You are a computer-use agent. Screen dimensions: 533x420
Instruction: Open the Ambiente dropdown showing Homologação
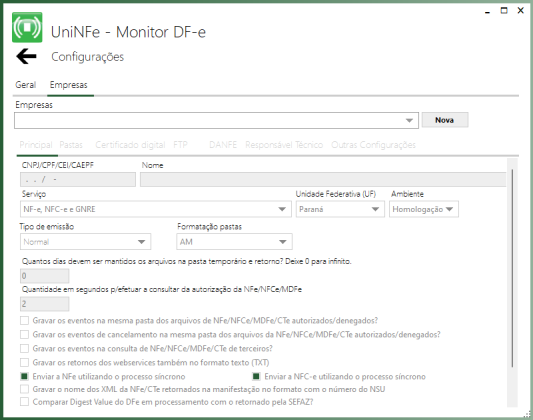(424, 209)
